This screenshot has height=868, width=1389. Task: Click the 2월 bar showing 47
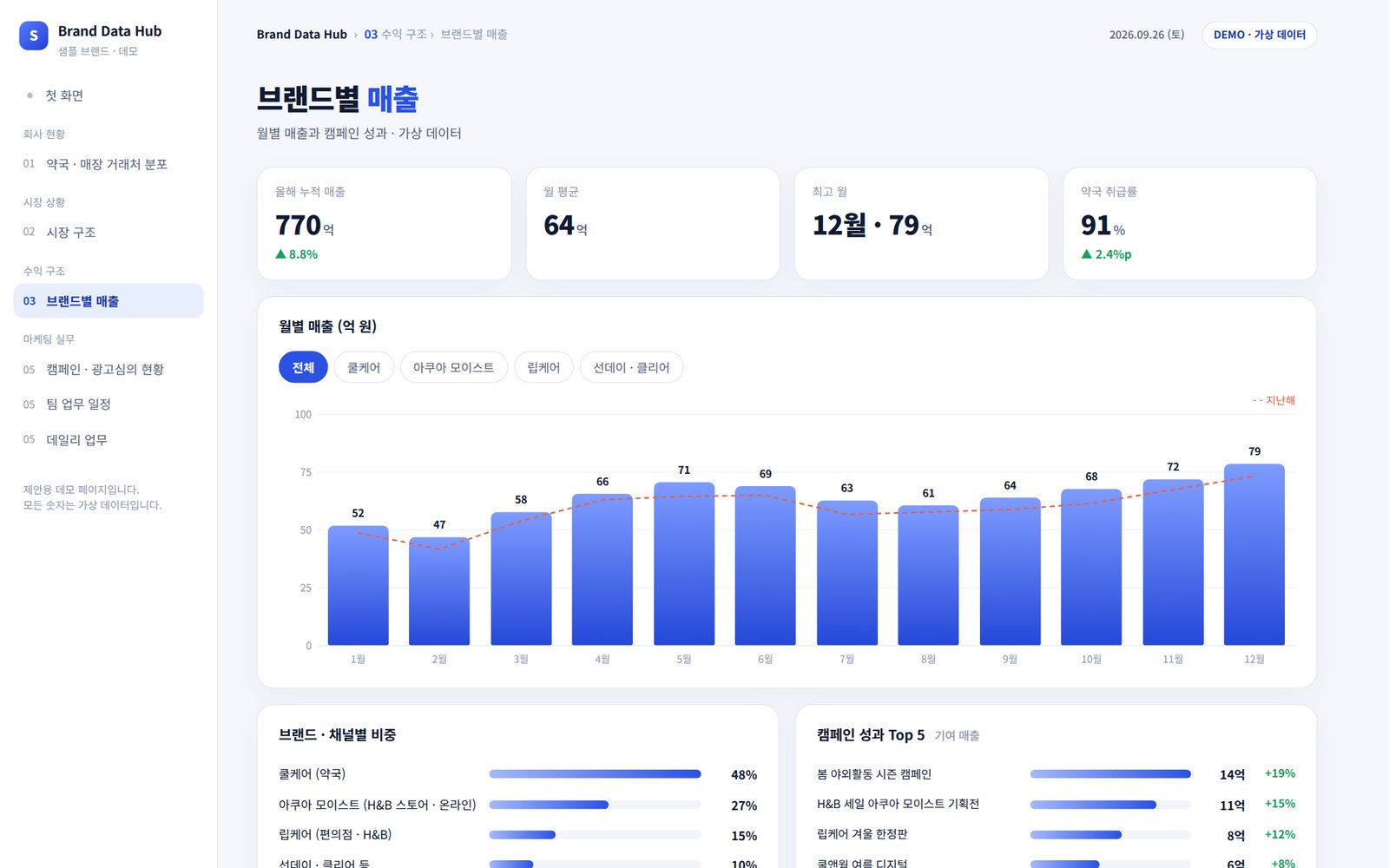coord(439,591)
